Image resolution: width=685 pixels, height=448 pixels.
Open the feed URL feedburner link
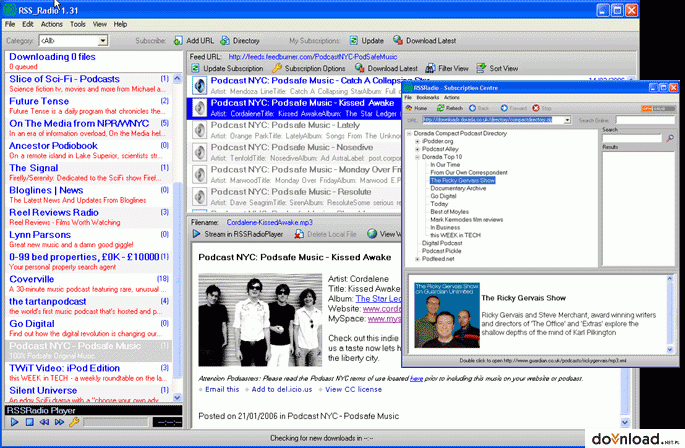coord(313,57)
